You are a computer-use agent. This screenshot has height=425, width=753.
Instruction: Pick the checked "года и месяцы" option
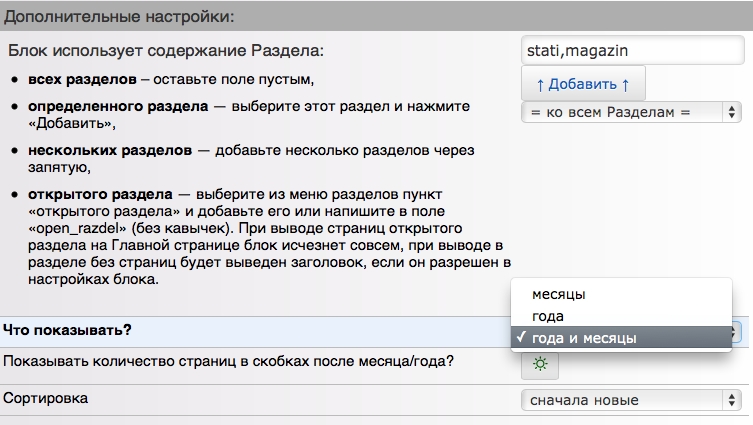click(583, 338)
